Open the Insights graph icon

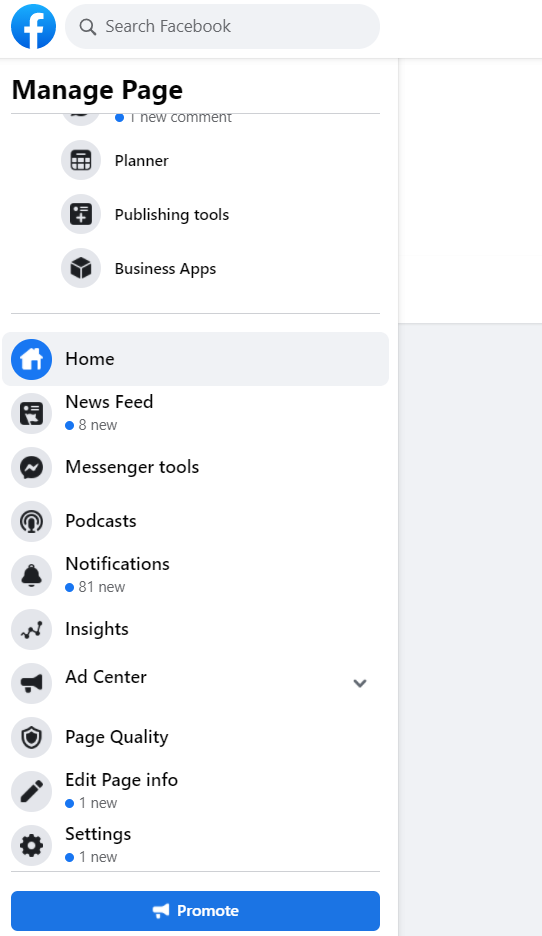[x=32, y=629]
